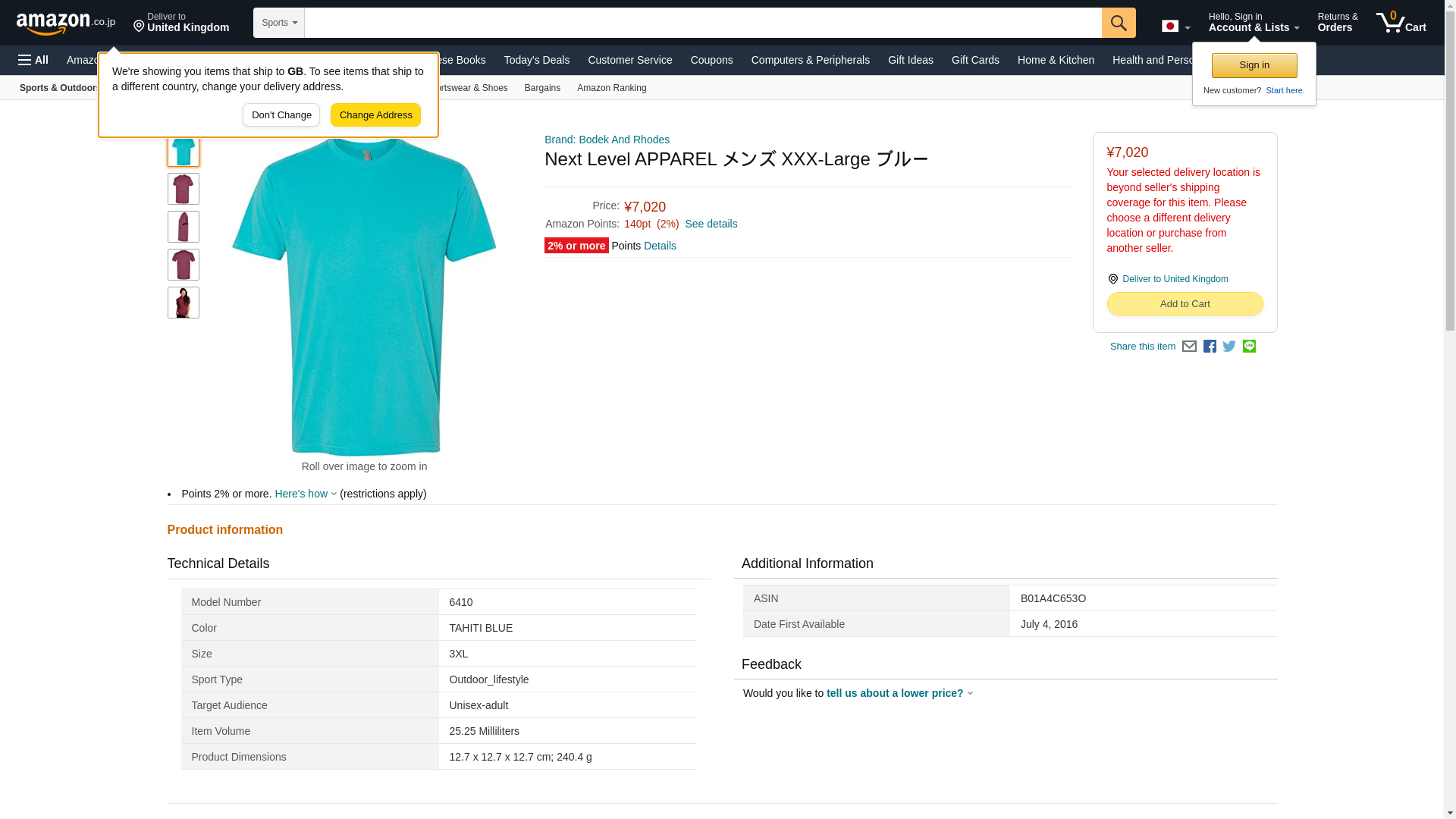Image resolution: width=1456 pixels, height=819 pixels.
Task: Select the second maroon shirt thumbnail
Action: pos(183,227)
